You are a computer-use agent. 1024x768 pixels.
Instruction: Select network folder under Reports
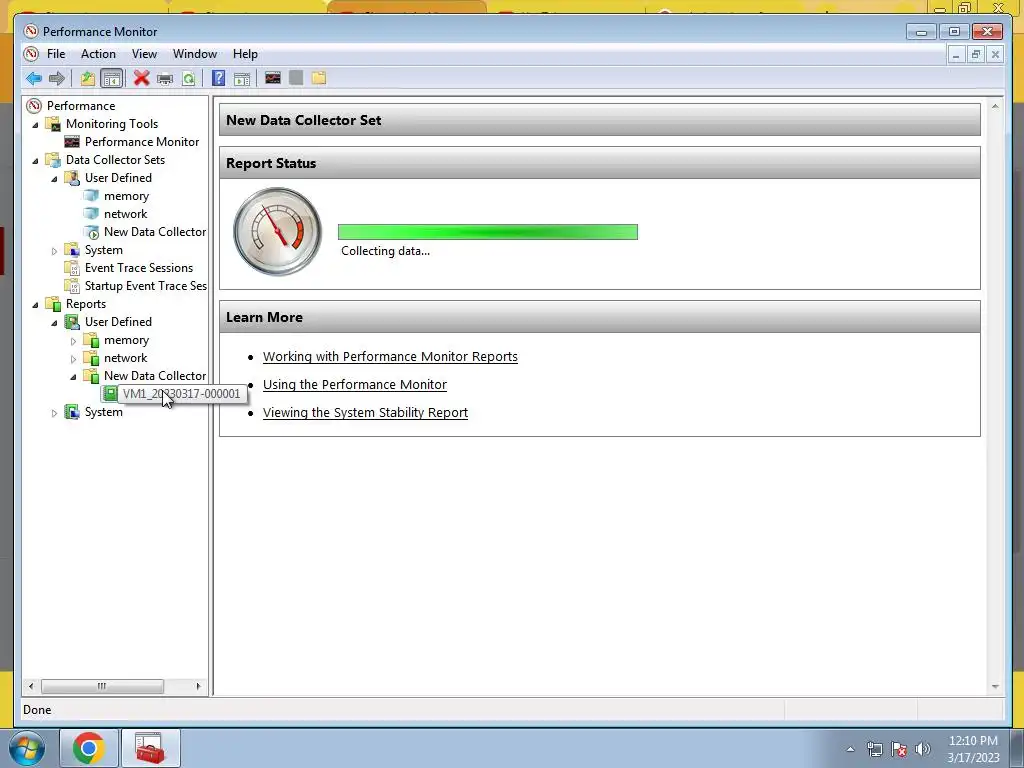[125, 358]
